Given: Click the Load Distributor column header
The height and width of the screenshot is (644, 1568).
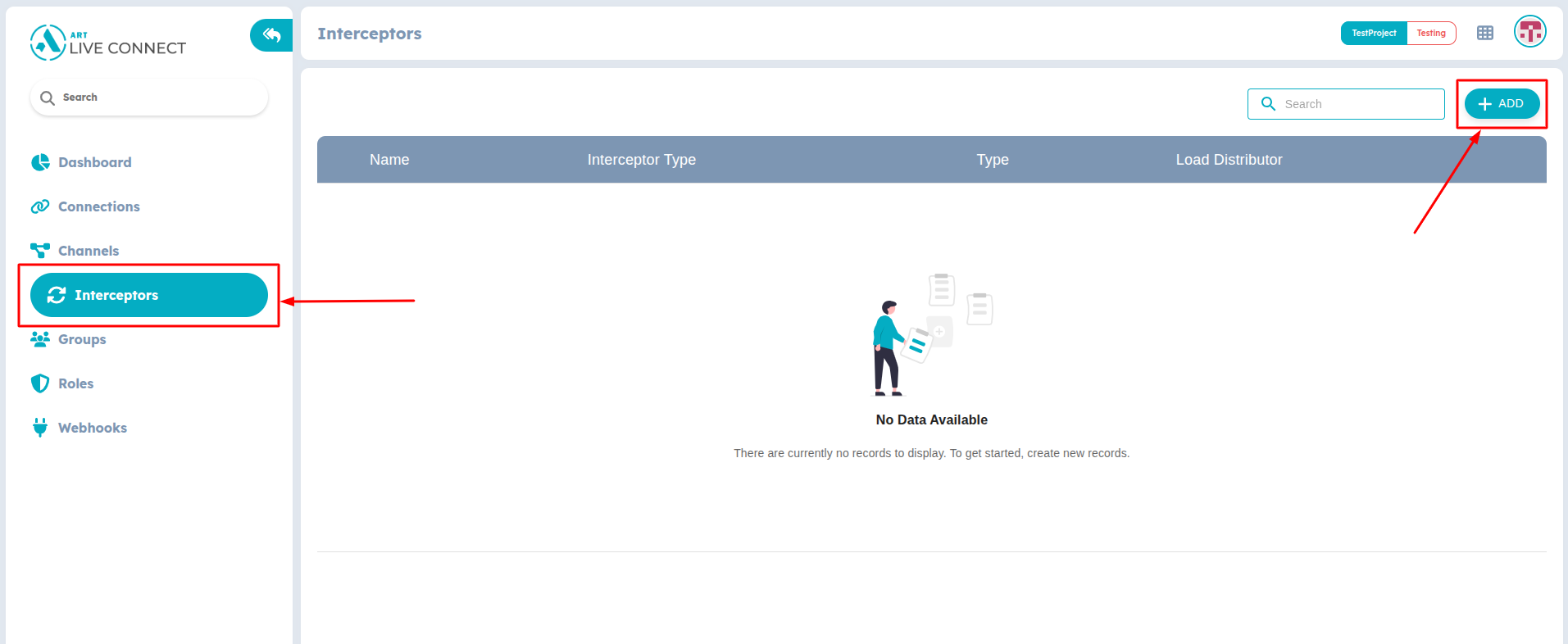Looking at the screenshot, I should click(1228, 160).
